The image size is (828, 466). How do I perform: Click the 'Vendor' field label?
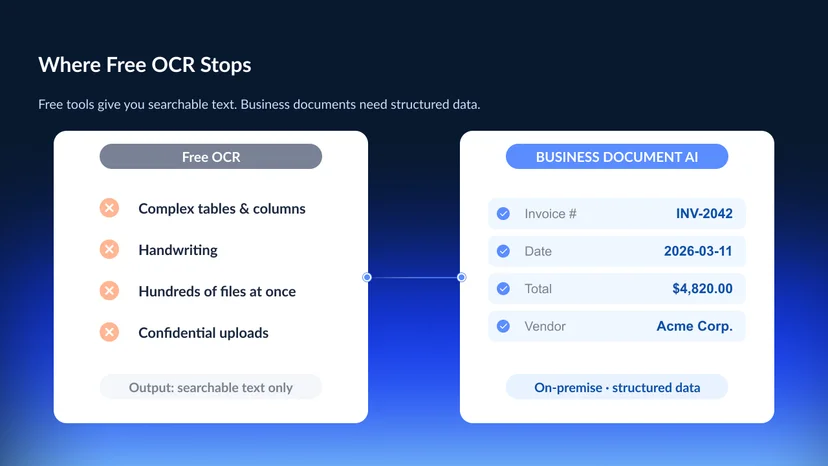tap(545, 326)
